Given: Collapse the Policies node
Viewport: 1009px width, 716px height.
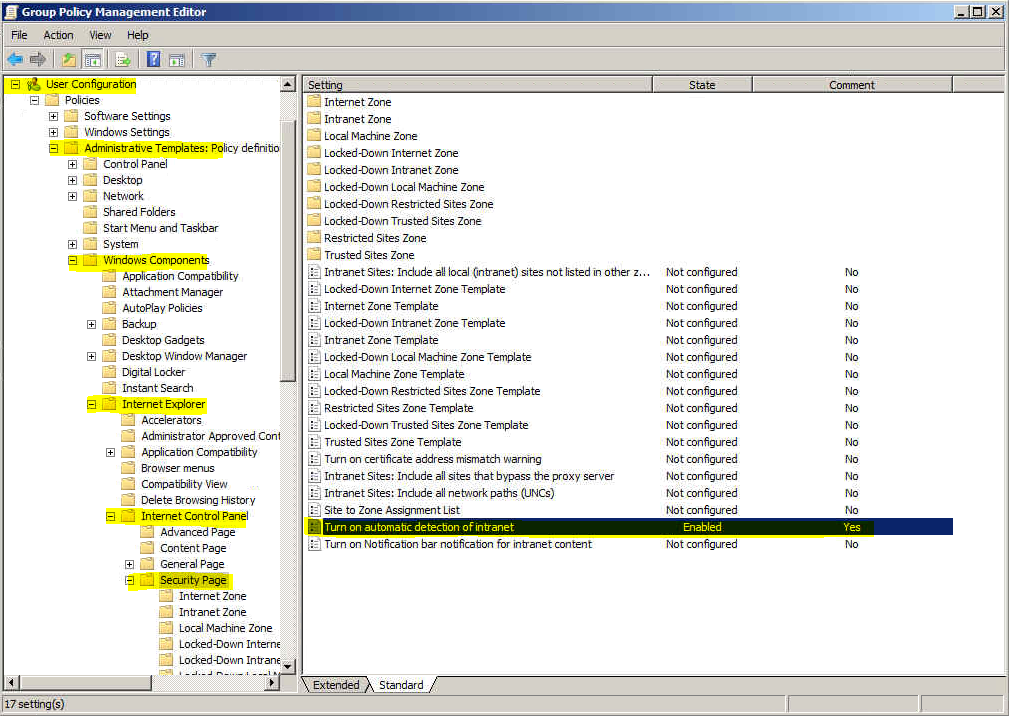Looking at the screenshot, I should (x=35, y=100).
